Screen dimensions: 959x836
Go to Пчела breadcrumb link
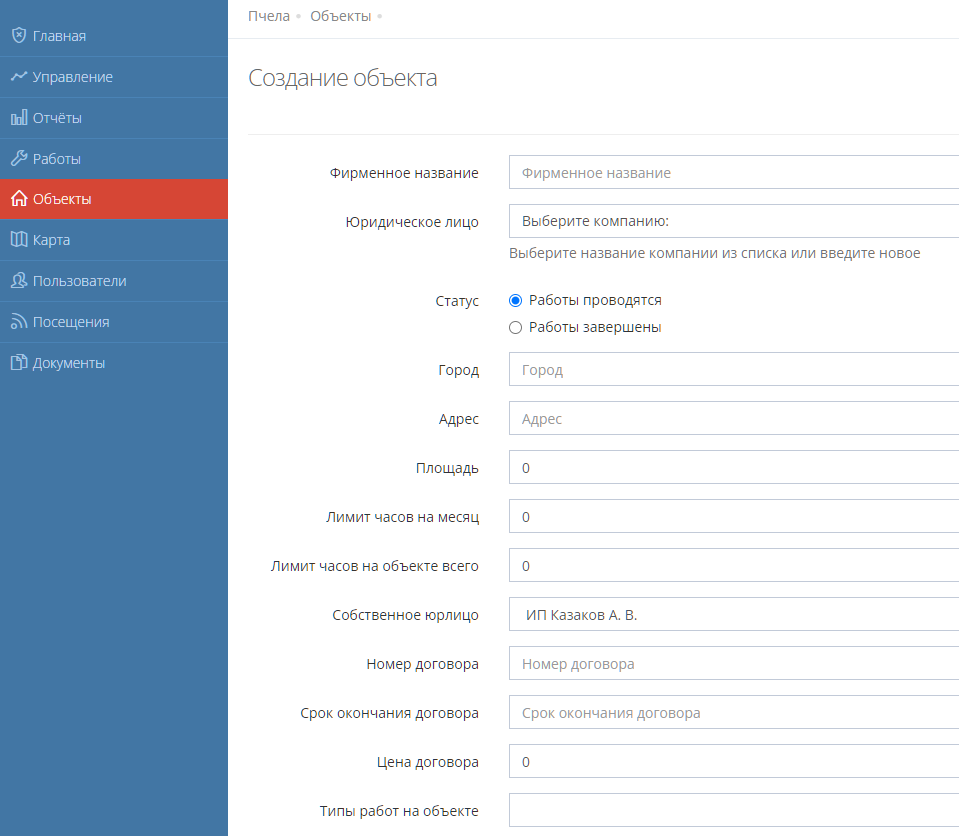pyautogui.click(x=269, y=16)
